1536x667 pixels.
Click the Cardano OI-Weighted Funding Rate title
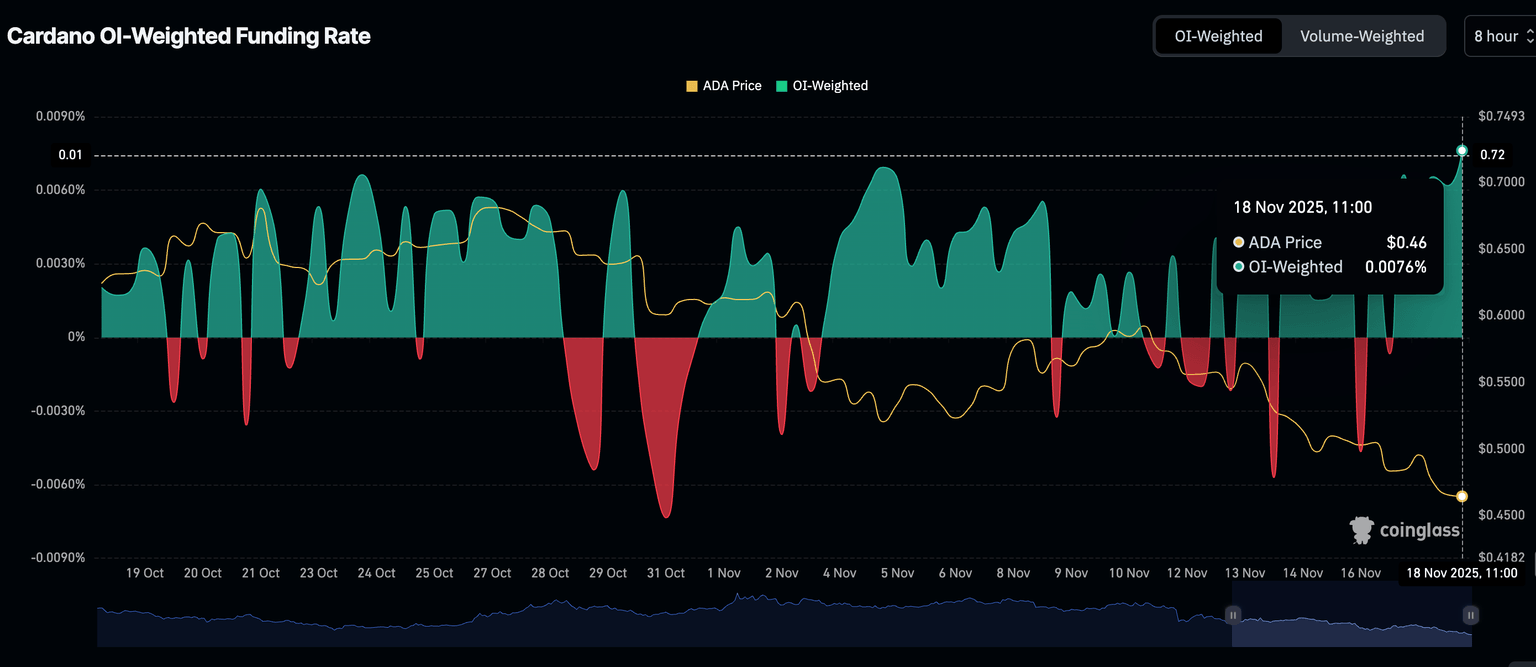[x=189, y=36]
